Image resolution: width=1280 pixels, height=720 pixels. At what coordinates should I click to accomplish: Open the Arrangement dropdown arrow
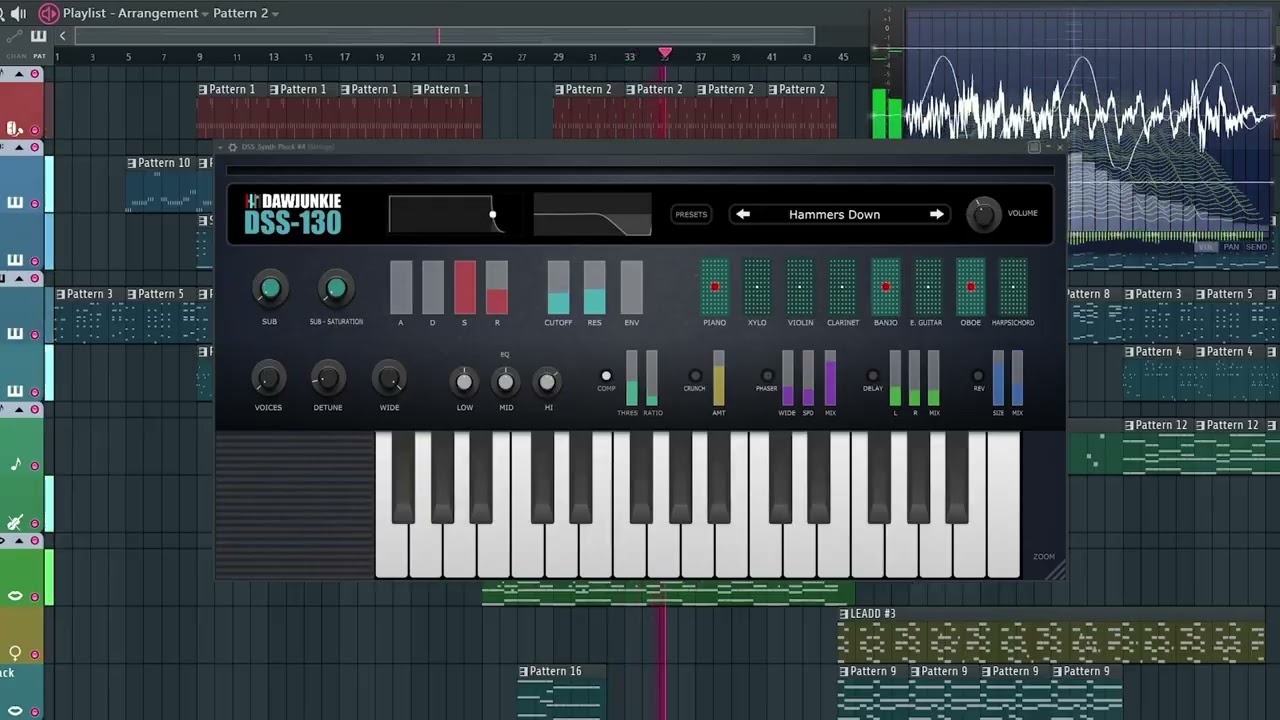coord(205,14)
